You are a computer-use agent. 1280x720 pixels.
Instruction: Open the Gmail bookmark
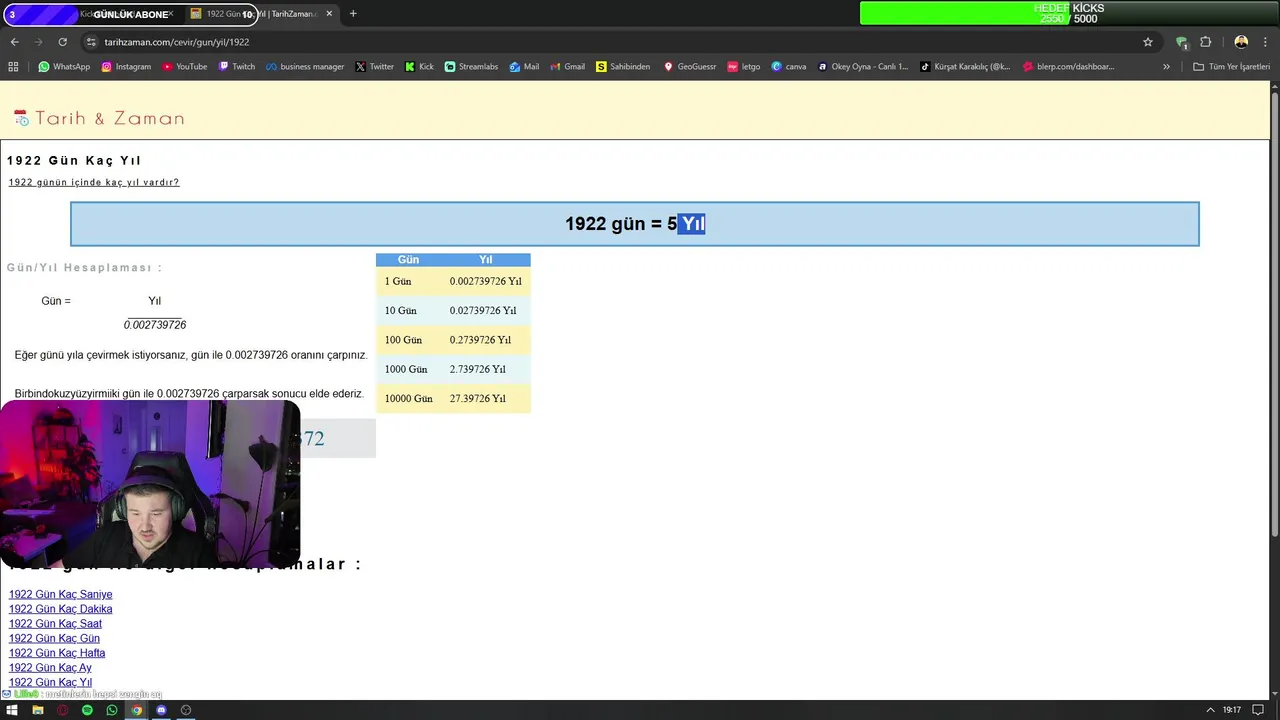tap(567, 67)
